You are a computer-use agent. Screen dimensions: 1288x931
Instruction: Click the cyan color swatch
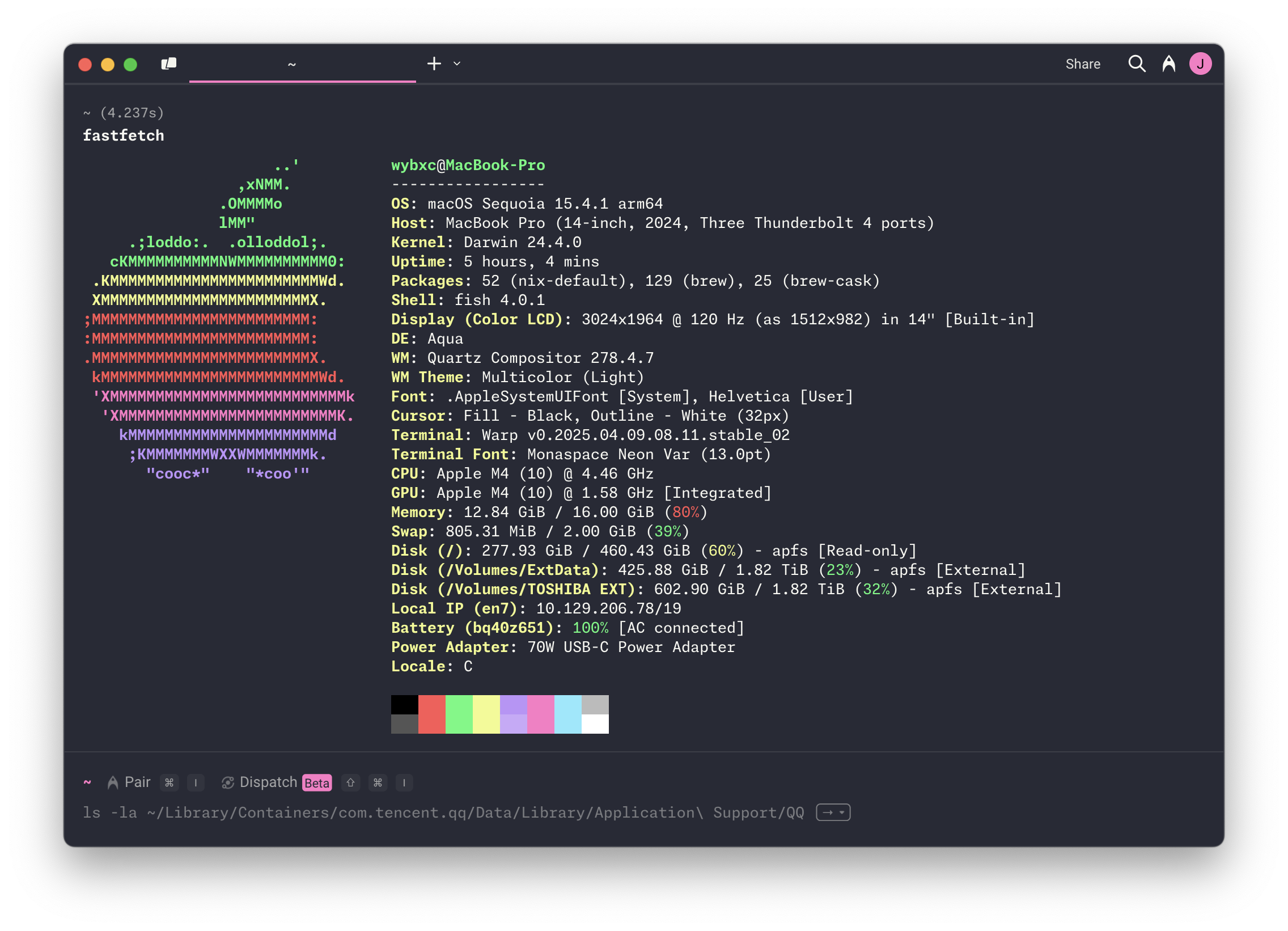[x=567, y=714]
